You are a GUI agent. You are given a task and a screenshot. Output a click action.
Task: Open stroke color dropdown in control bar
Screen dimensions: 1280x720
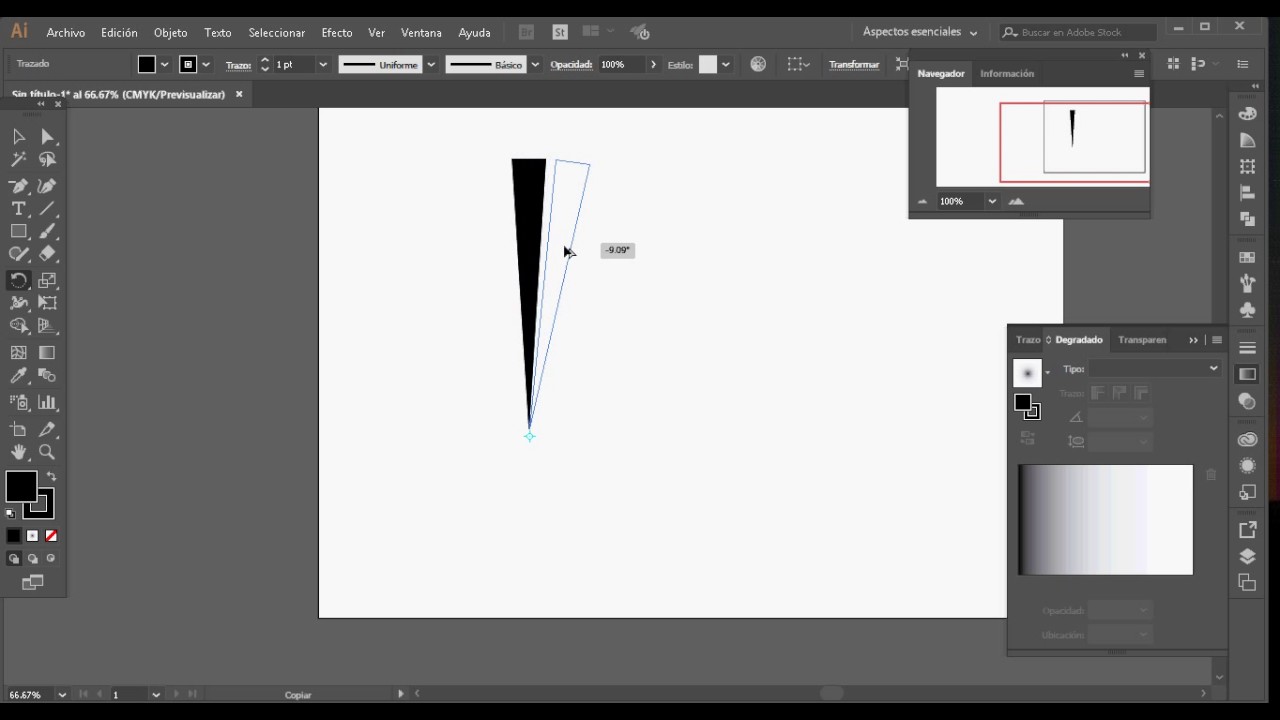(206, 65)
